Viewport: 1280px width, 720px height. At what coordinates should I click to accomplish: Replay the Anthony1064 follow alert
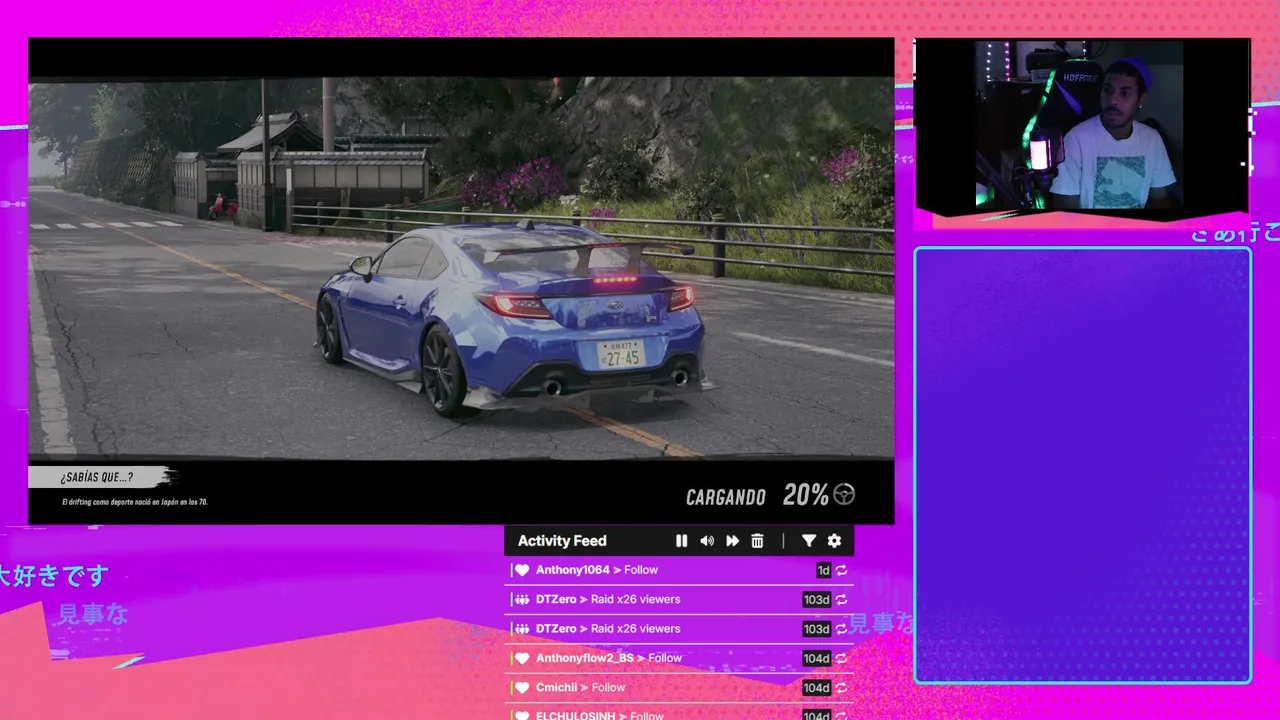841,570
